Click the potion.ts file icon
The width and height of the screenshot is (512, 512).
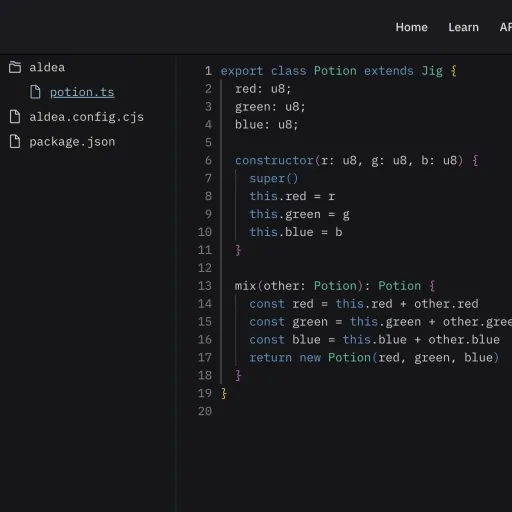coord(35,92)
